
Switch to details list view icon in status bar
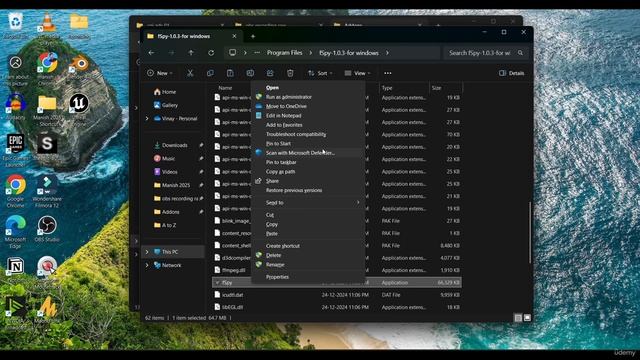point(518,318)
